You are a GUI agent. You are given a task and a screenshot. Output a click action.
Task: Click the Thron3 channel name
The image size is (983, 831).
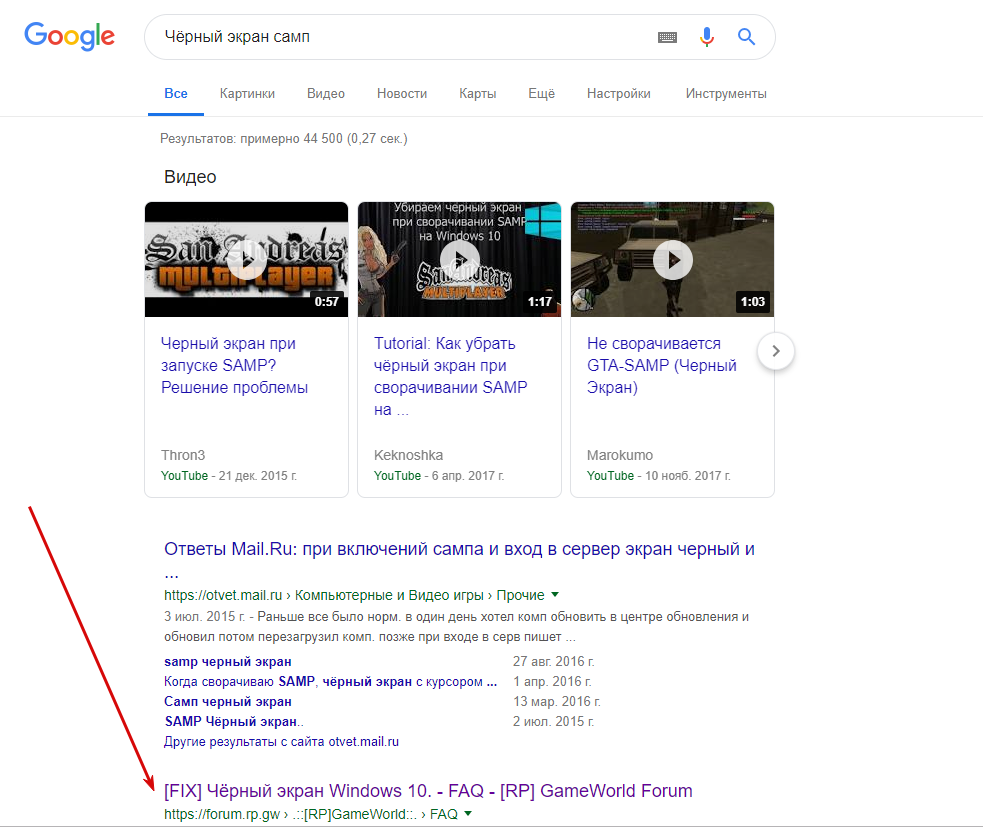click(x=183, y=455)
